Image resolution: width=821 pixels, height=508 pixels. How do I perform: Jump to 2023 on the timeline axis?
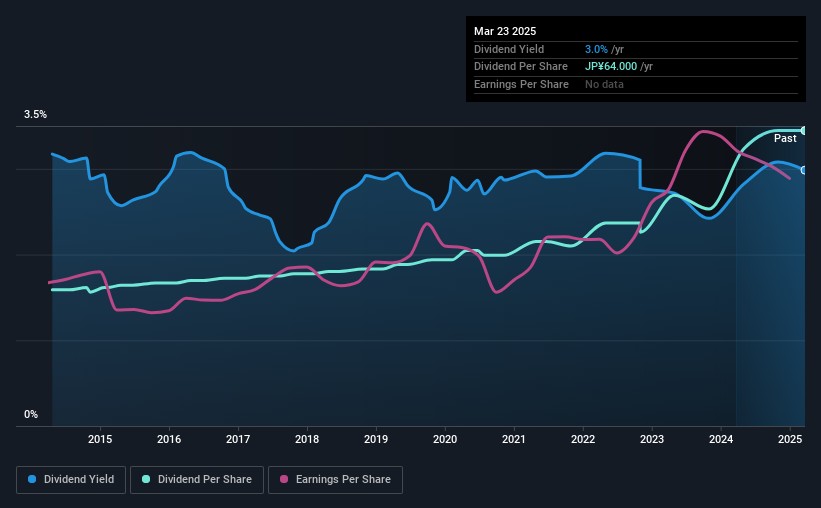[652, 439]
